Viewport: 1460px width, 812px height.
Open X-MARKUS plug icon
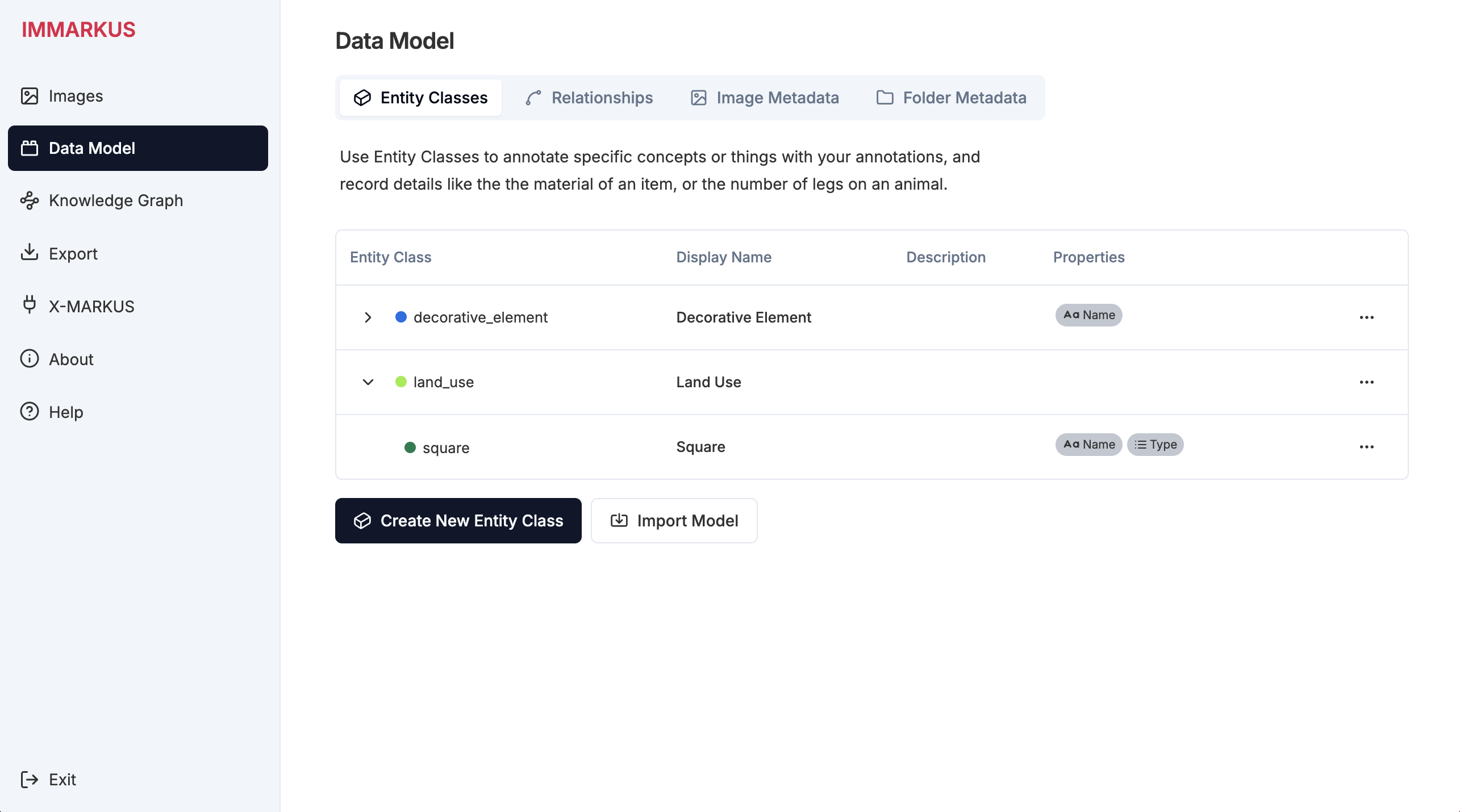point(30,305)
